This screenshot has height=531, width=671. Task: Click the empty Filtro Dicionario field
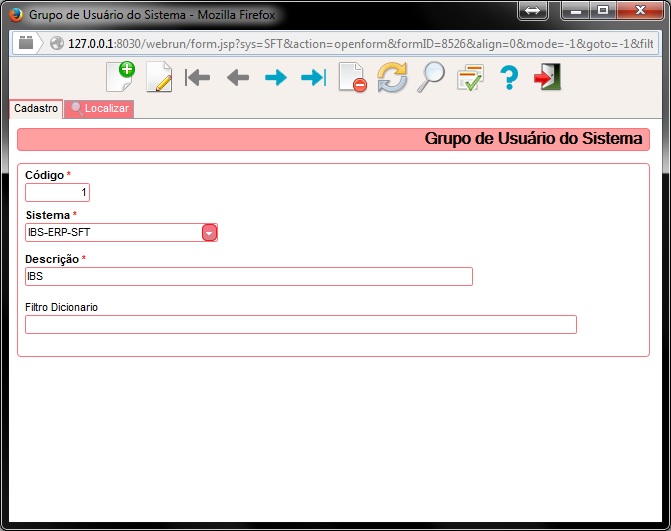click(x=301, y=325)
